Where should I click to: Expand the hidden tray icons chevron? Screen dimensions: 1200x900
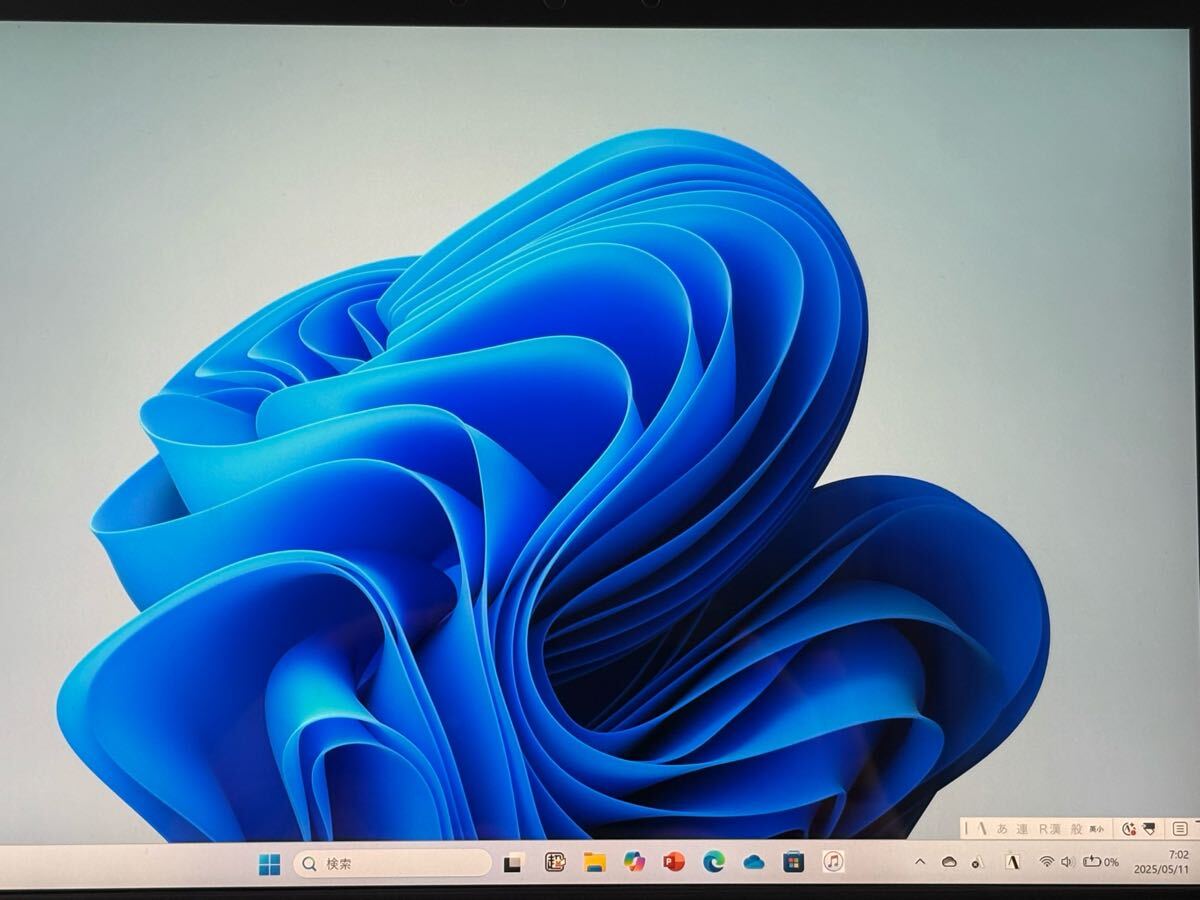(x=920, y=862)
